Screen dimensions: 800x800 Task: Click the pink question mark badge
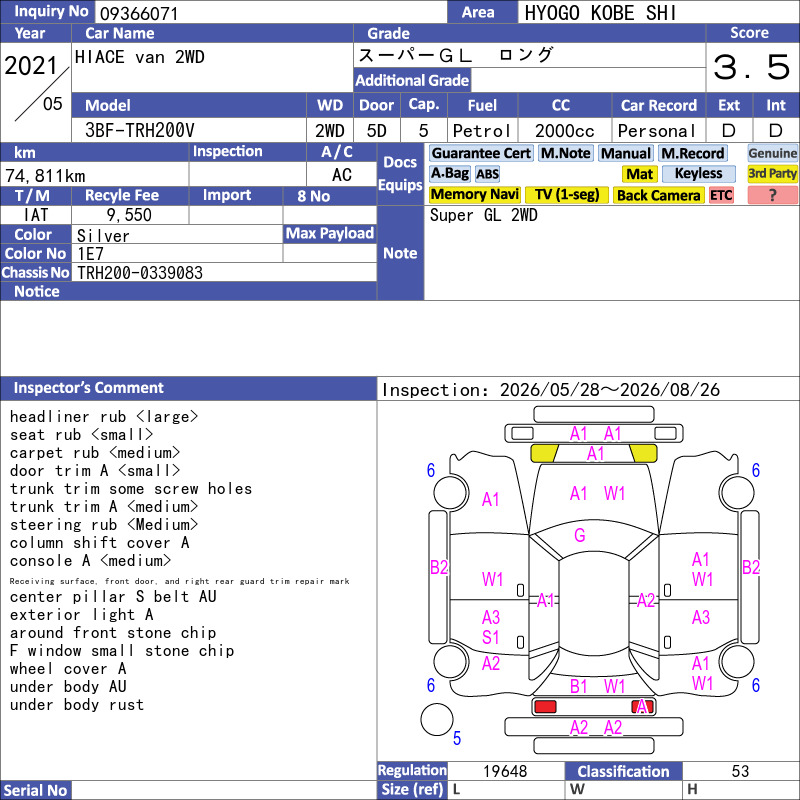pos(772,195)
